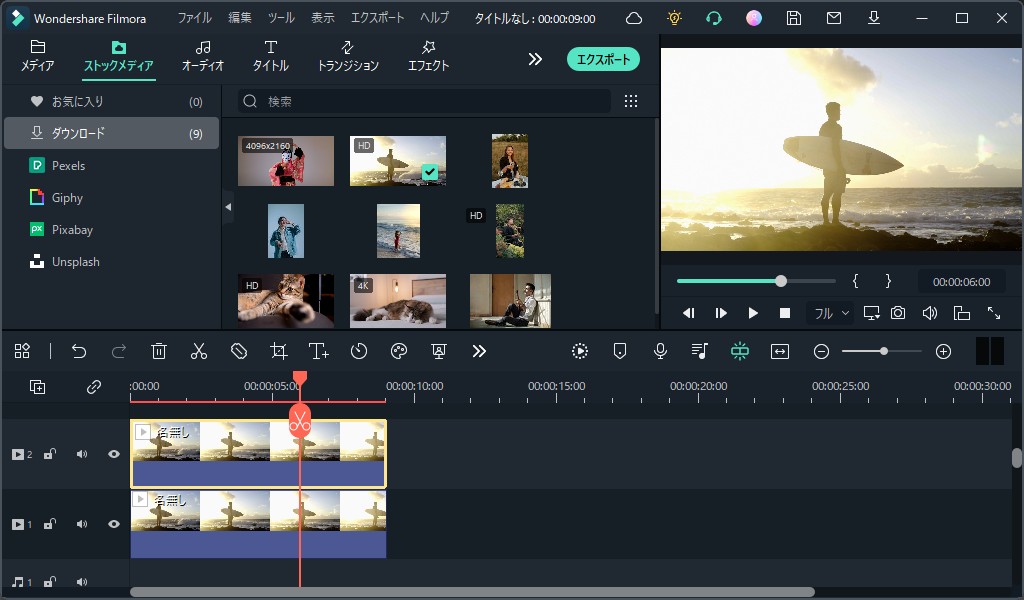The height and width of the screenshot is (600, 1024).
Task: Click the timeline zoom slider handle
Action: [x=884, y=351]
